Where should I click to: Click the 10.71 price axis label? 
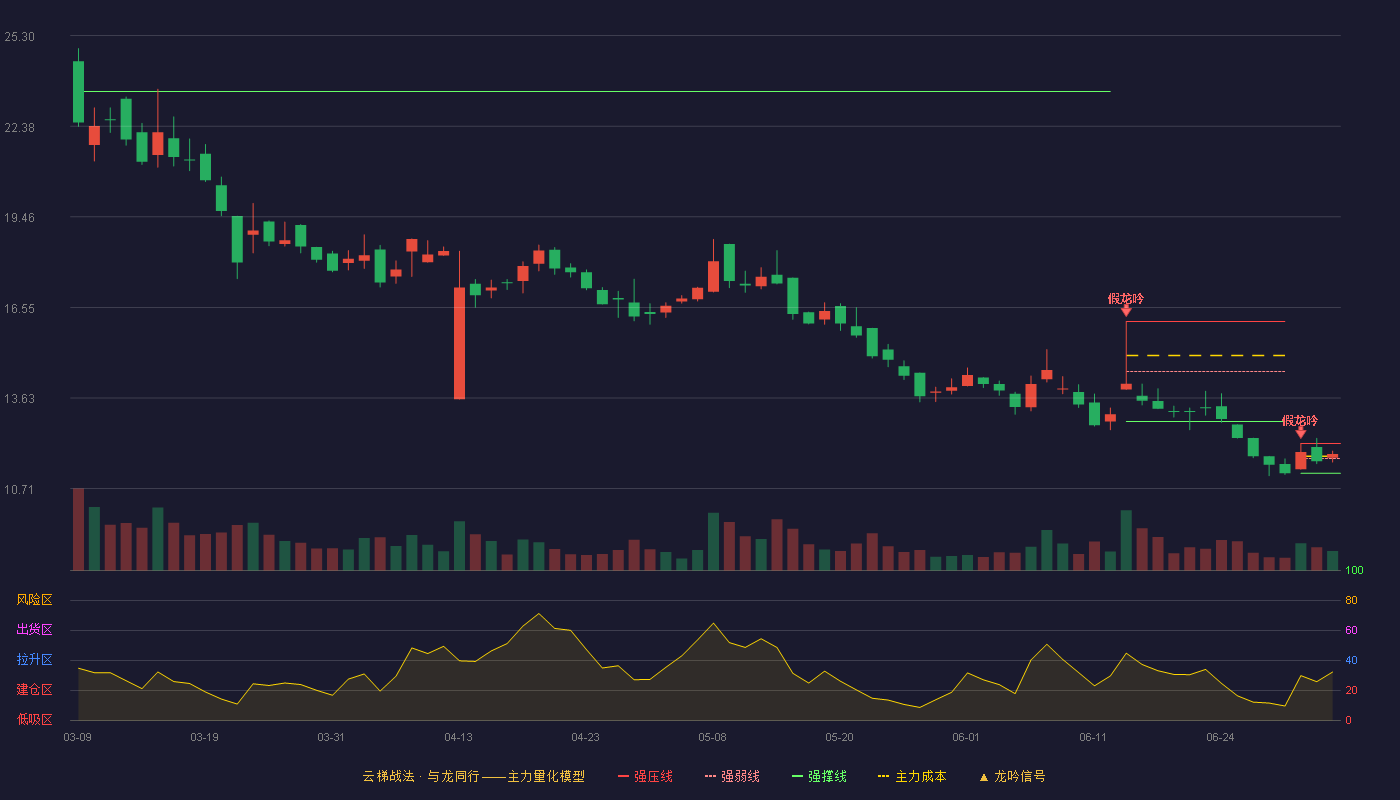coord(19,489)
